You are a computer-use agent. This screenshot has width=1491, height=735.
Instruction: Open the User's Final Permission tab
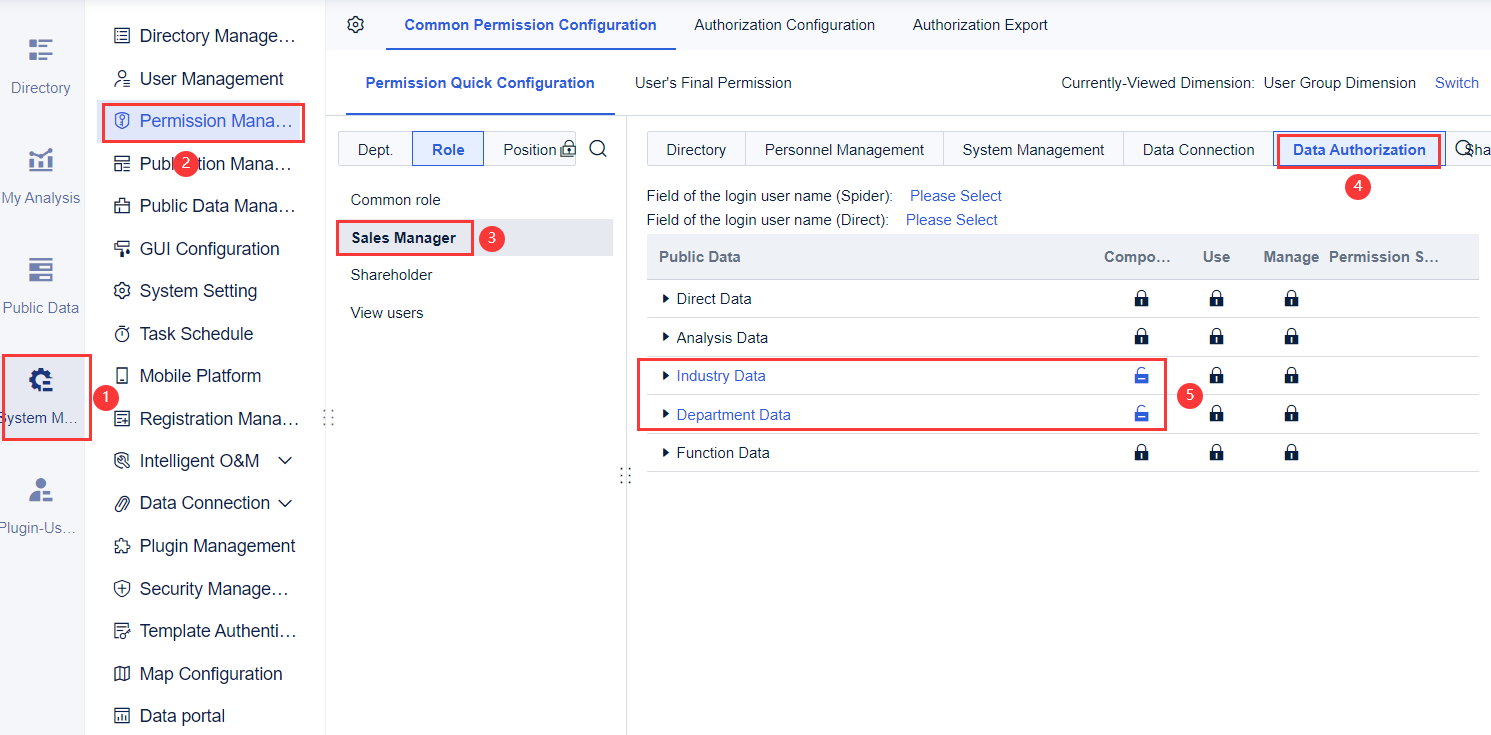pos(712,83)
